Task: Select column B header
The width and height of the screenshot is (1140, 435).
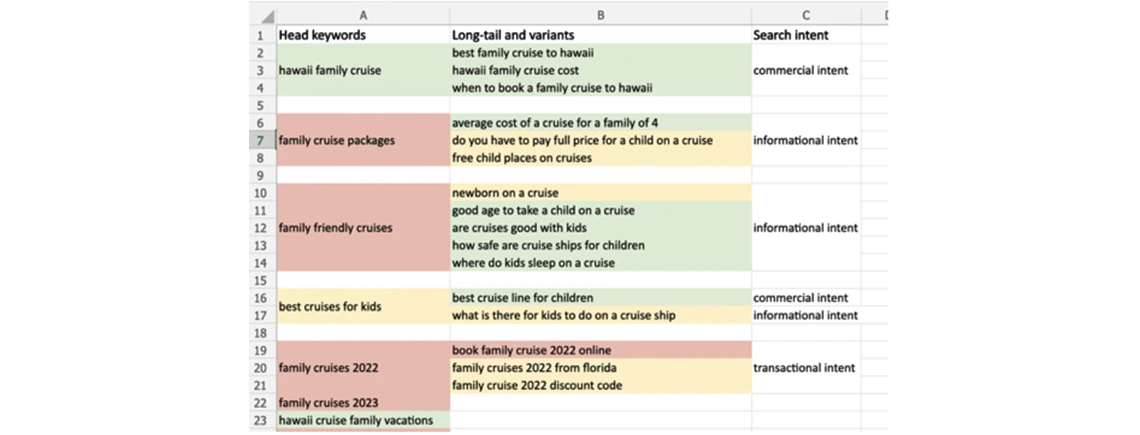Action: [599, 16]
